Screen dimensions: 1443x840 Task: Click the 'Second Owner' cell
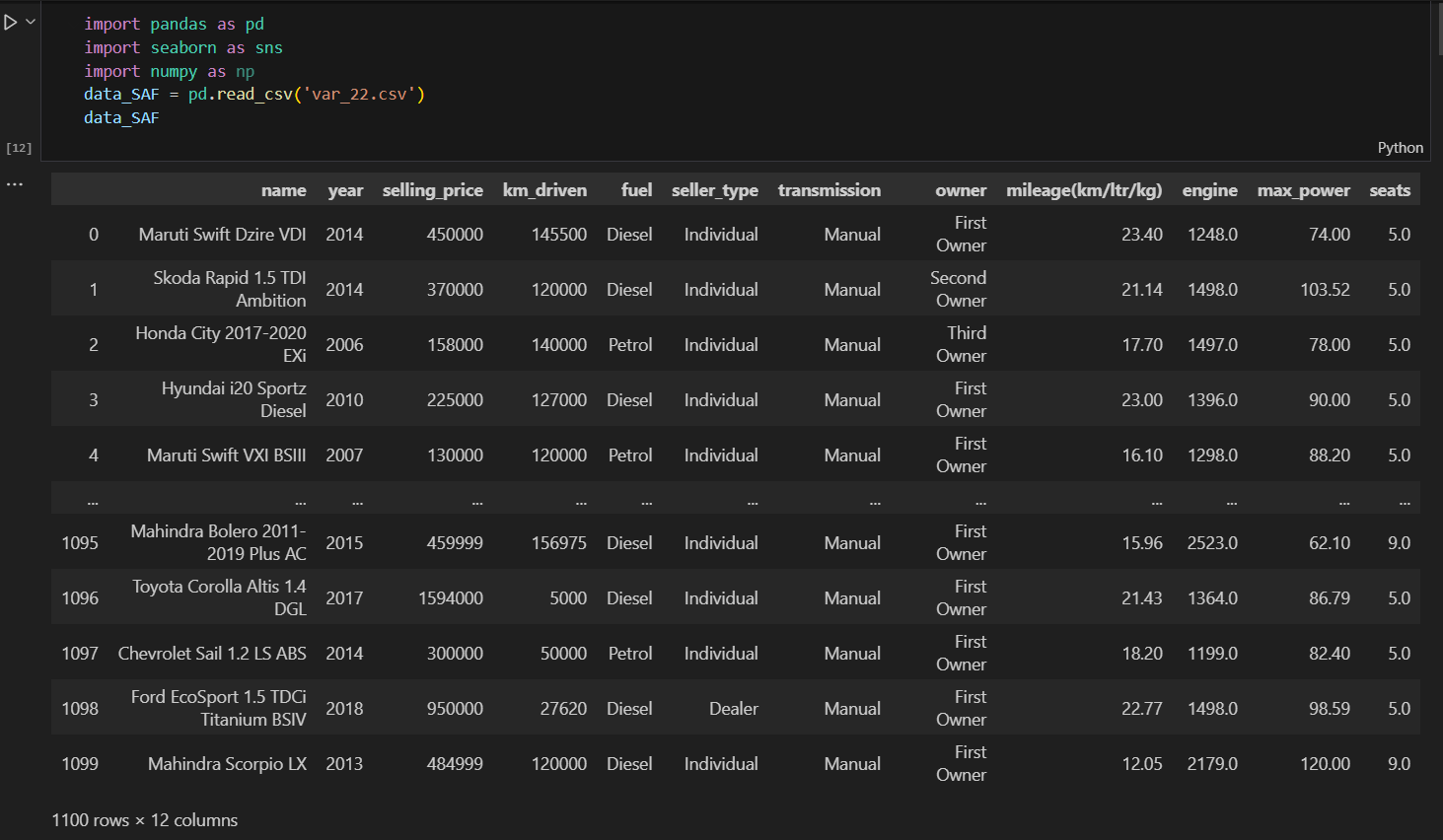(958, 289)
